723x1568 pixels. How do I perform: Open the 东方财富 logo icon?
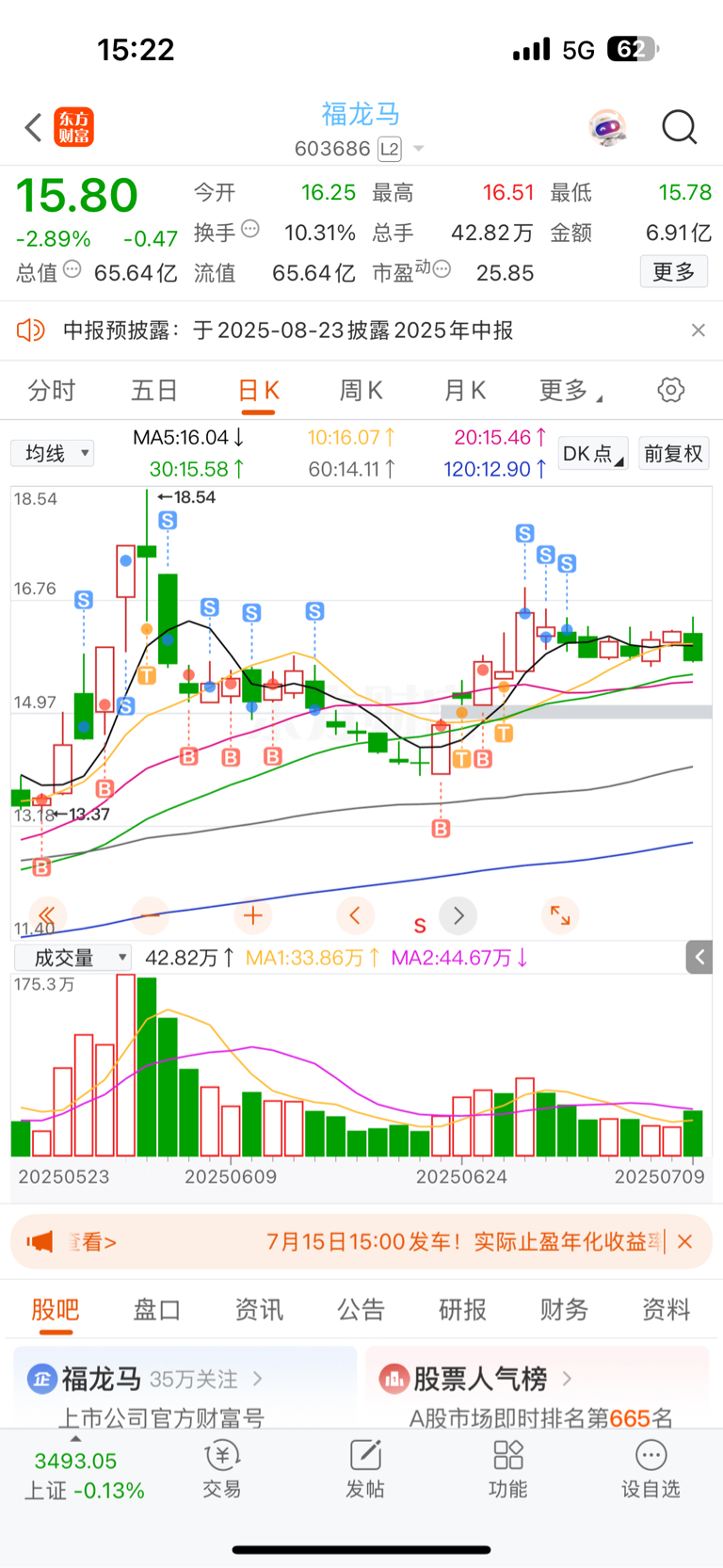pyautogui.click(x=73, y=127)
